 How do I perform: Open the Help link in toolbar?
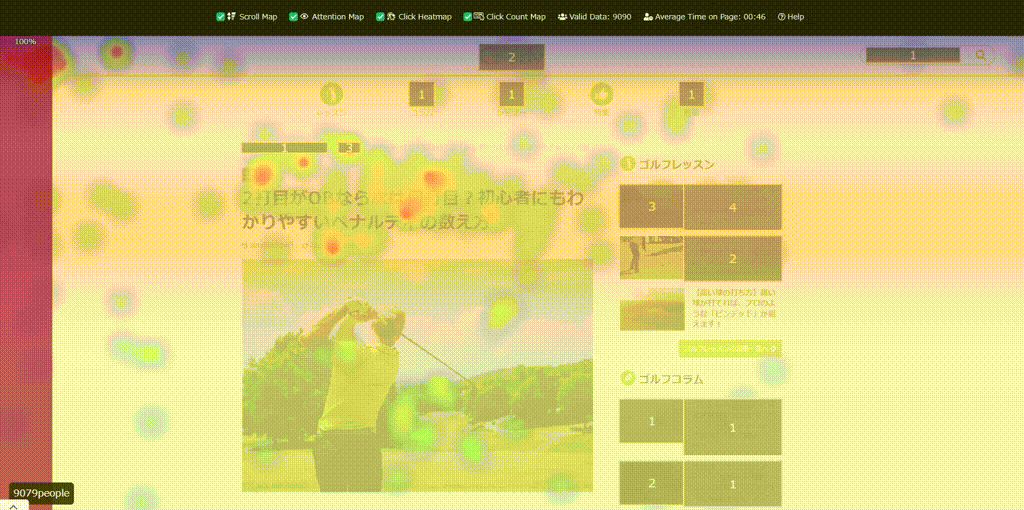tap(791, 17)
